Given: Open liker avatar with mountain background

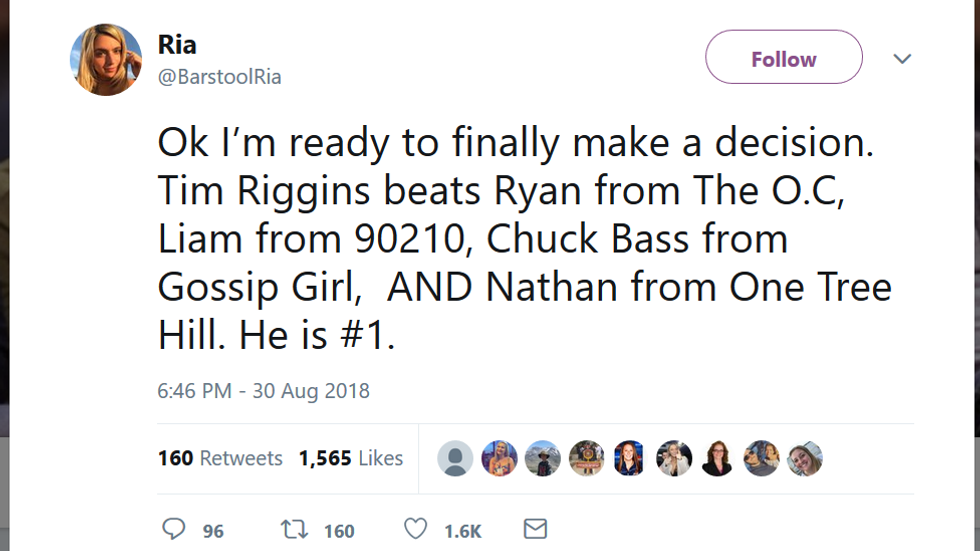Looking at the screenshot, I should 543,458.
